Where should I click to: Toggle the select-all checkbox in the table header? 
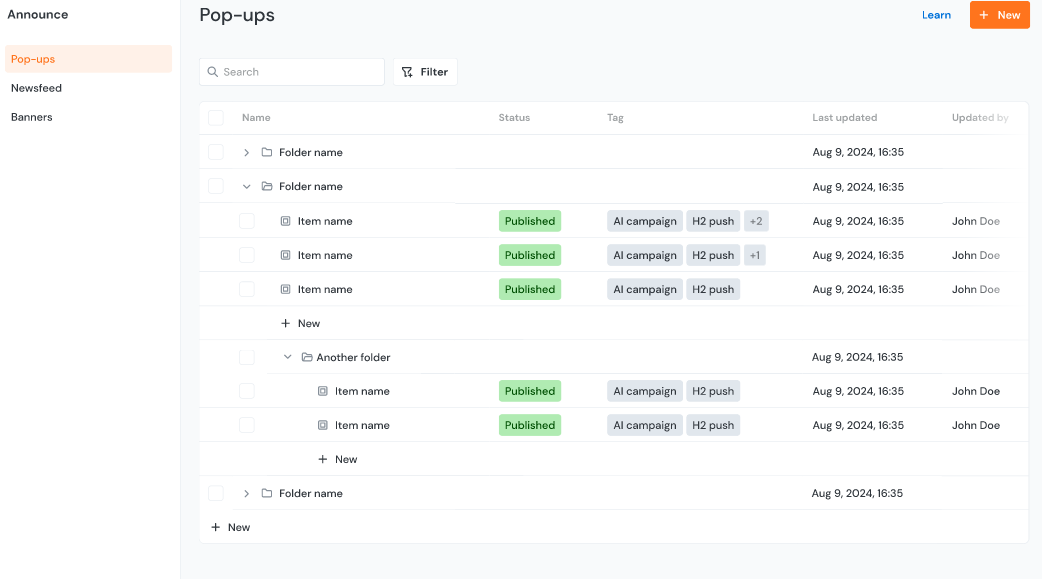point(216,118)
